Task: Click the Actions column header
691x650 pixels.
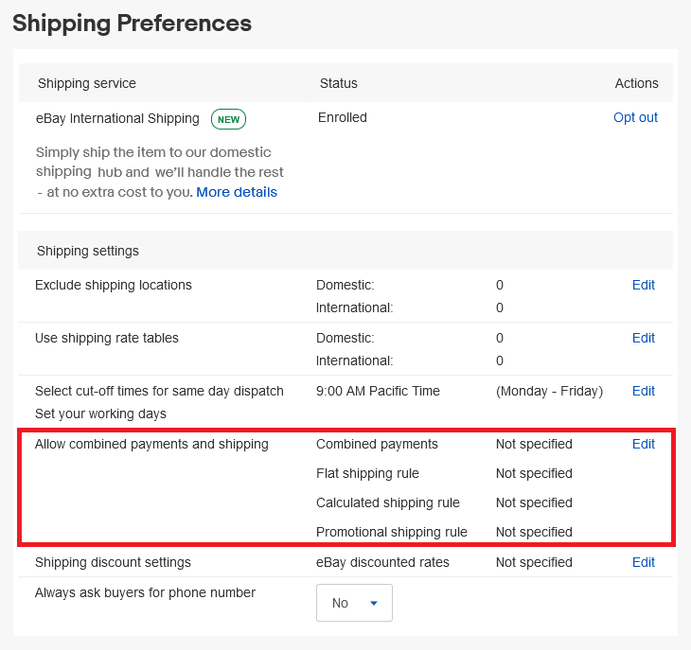Action: (x=636, y=83)
